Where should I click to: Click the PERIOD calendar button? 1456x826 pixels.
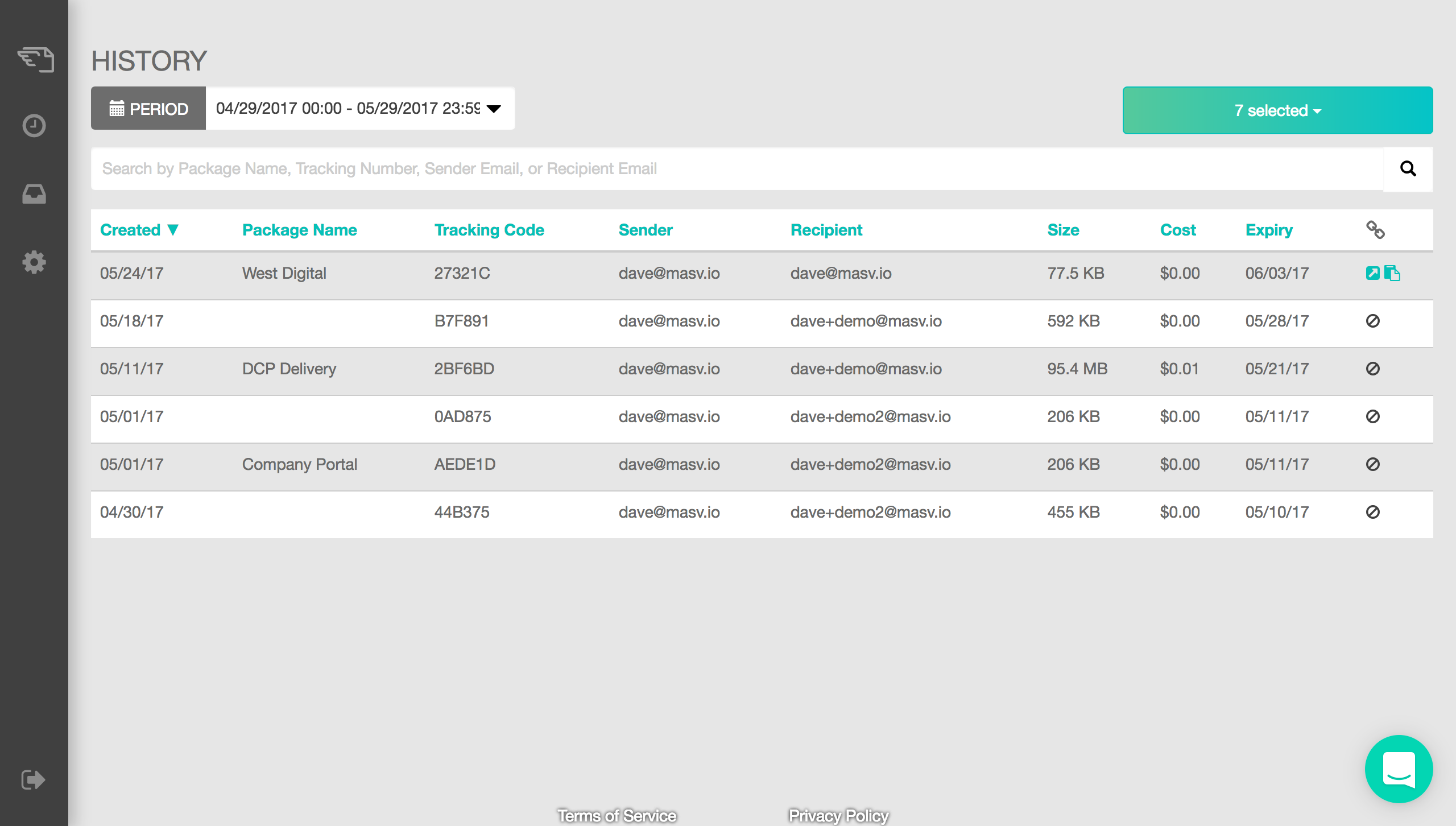148,108
